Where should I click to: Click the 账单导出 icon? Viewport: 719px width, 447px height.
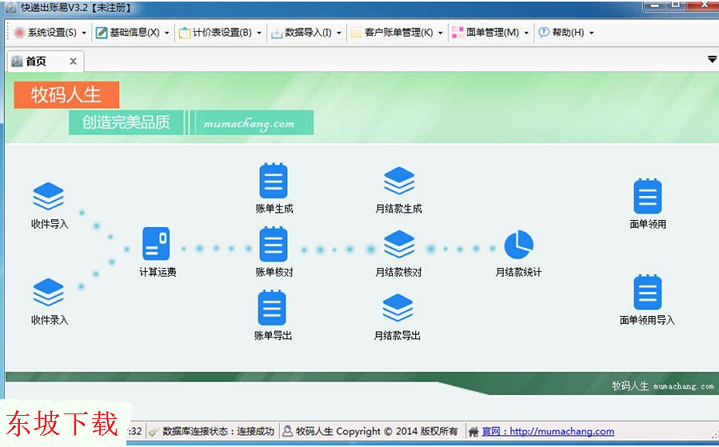pos(273,308)
